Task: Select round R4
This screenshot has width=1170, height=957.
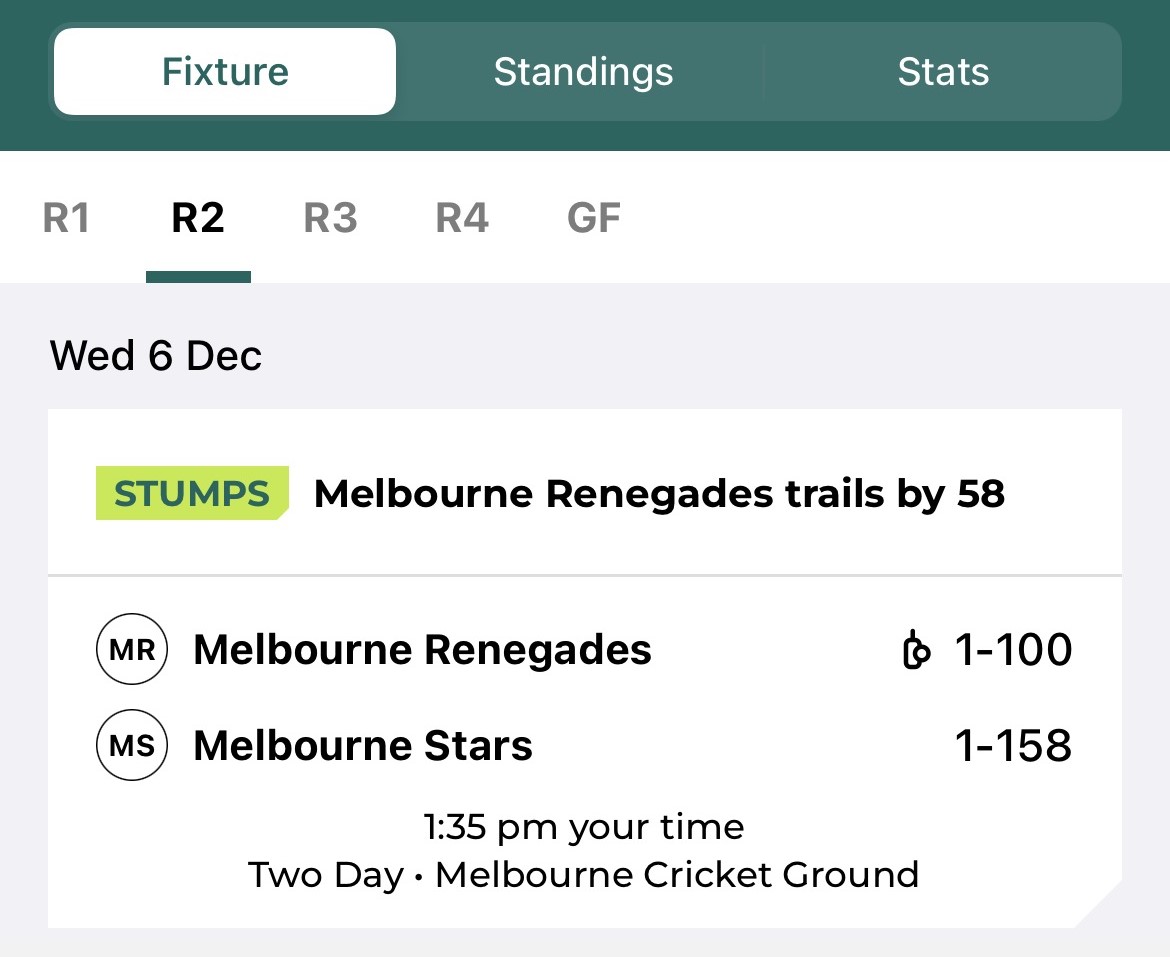Action: [x=462, y=217]
